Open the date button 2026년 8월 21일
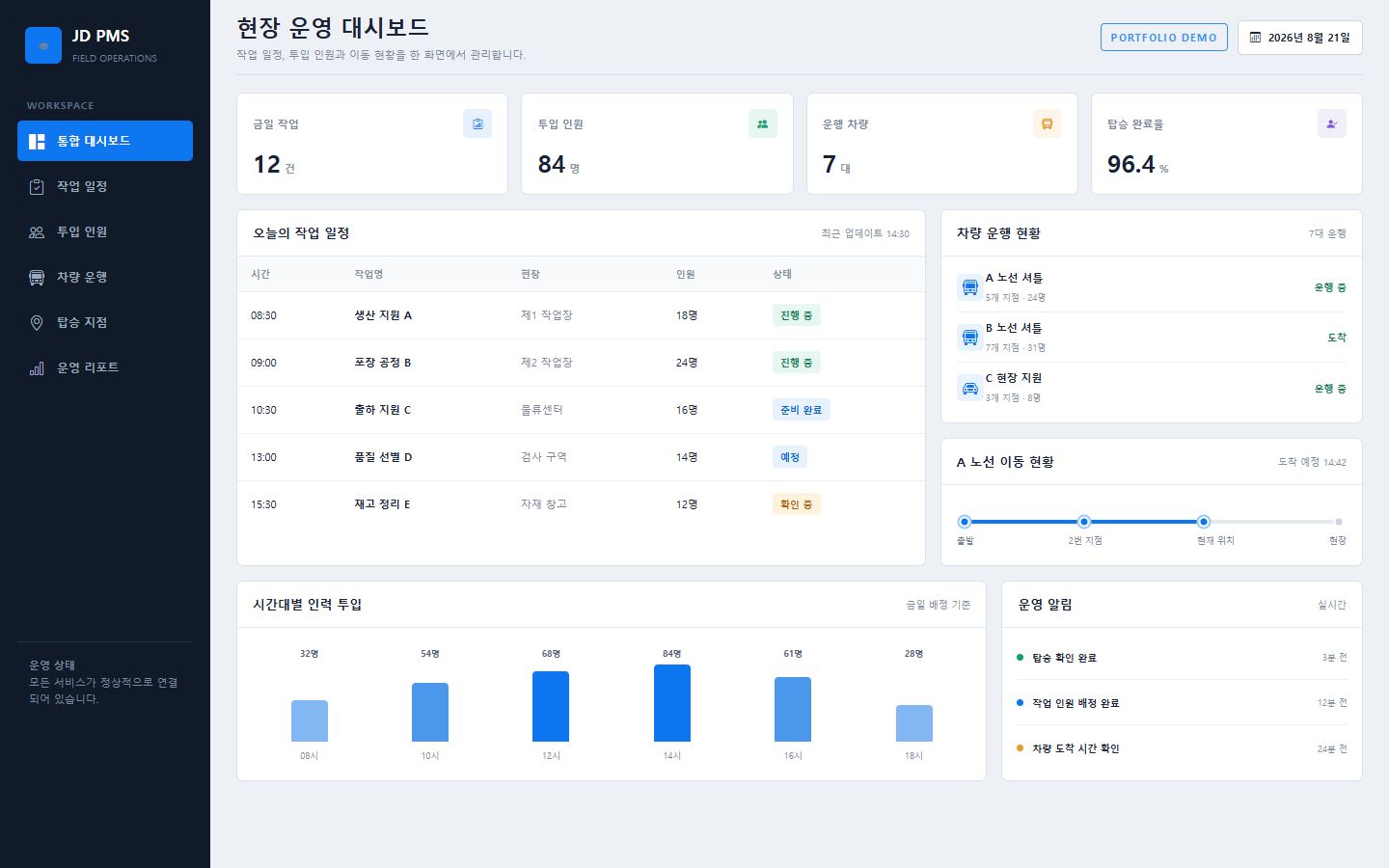Image resolution: width=1389 pixels, height=868 pixels. (1300, 38)
